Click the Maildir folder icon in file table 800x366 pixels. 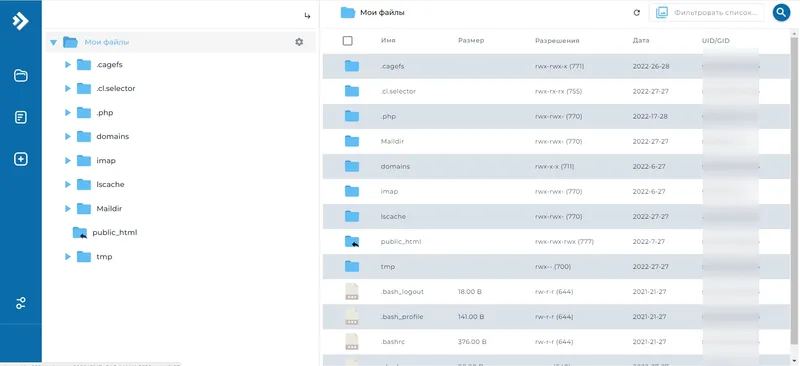pyautogui.click(x=352, y=141)
